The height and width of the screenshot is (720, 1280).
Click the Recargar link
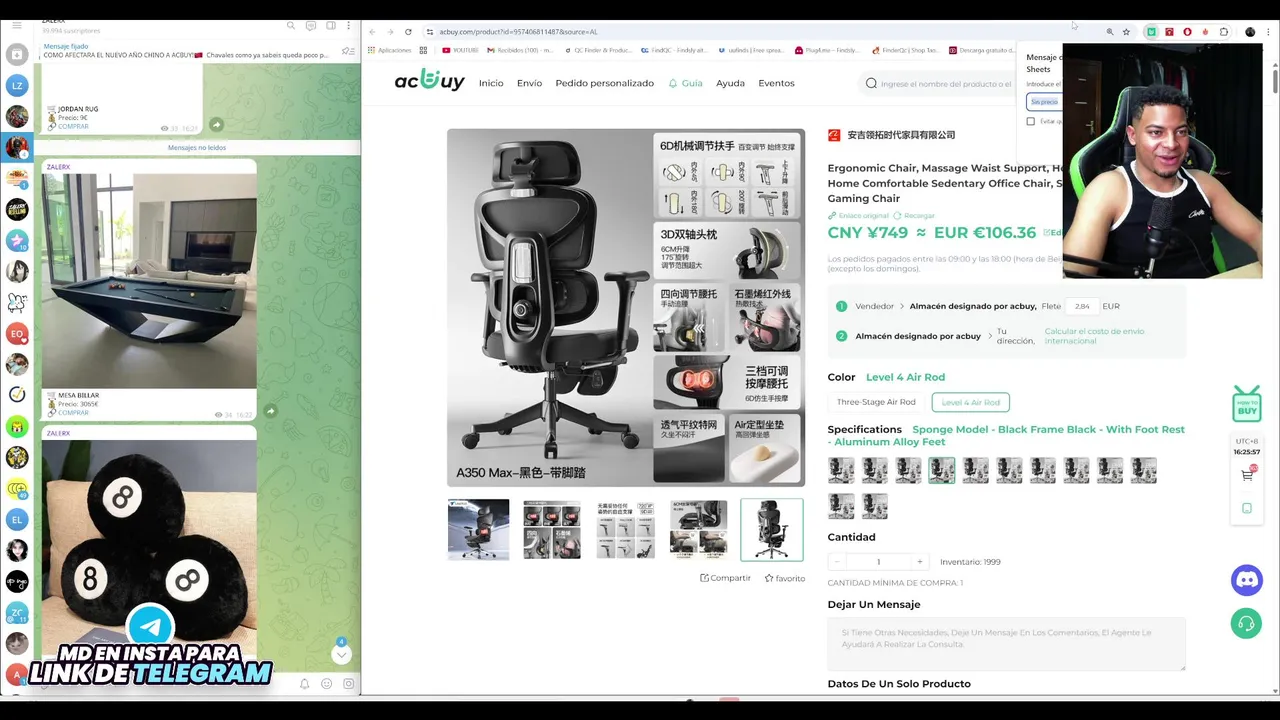[x=914, y=215]
